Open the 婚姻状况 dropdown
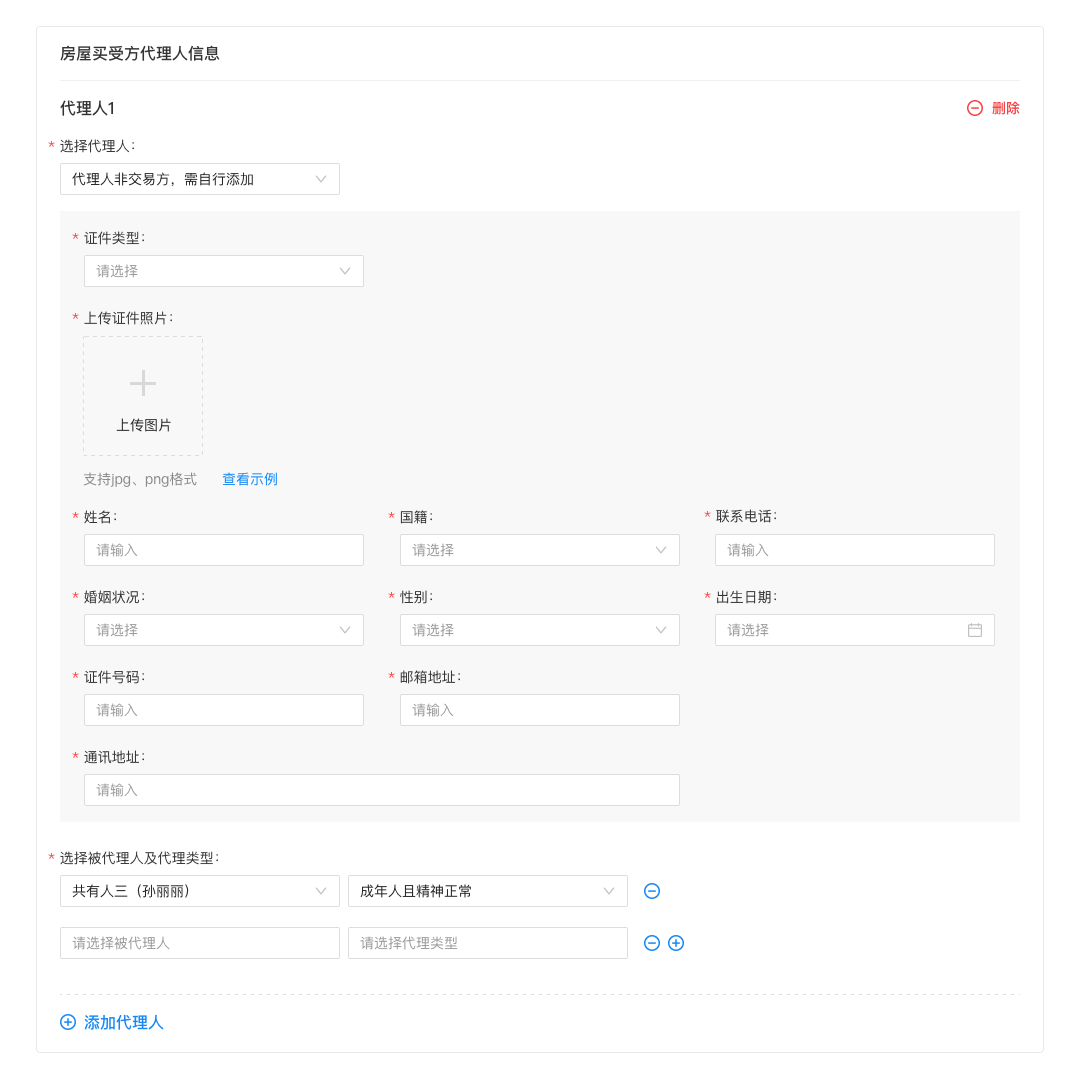The width and height of the screenshot is (1080, 1079). tap(224, 630)
